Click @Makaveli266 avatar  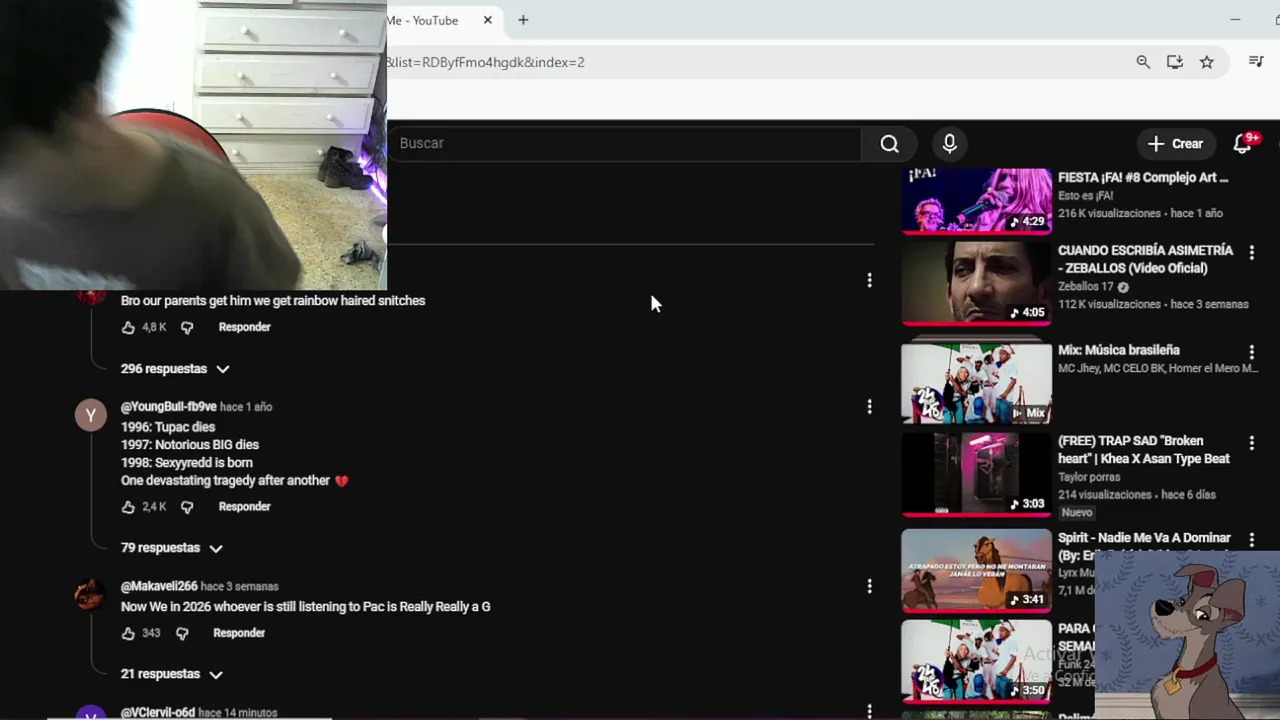91,595
